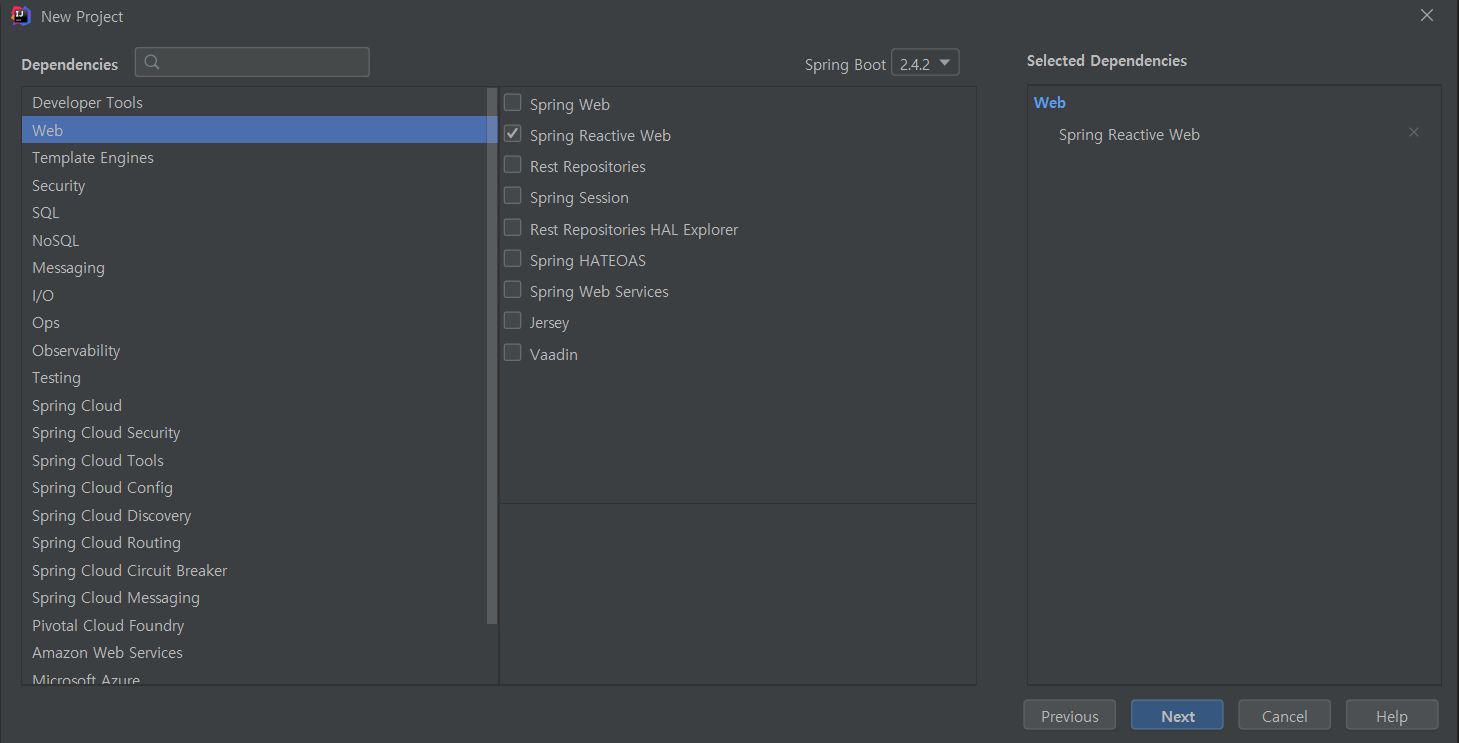The height and width of the screenshot is (743, 1459).
Task: Click the Web group header in Selected Dependencies
Action: [x=1049, y=102]
